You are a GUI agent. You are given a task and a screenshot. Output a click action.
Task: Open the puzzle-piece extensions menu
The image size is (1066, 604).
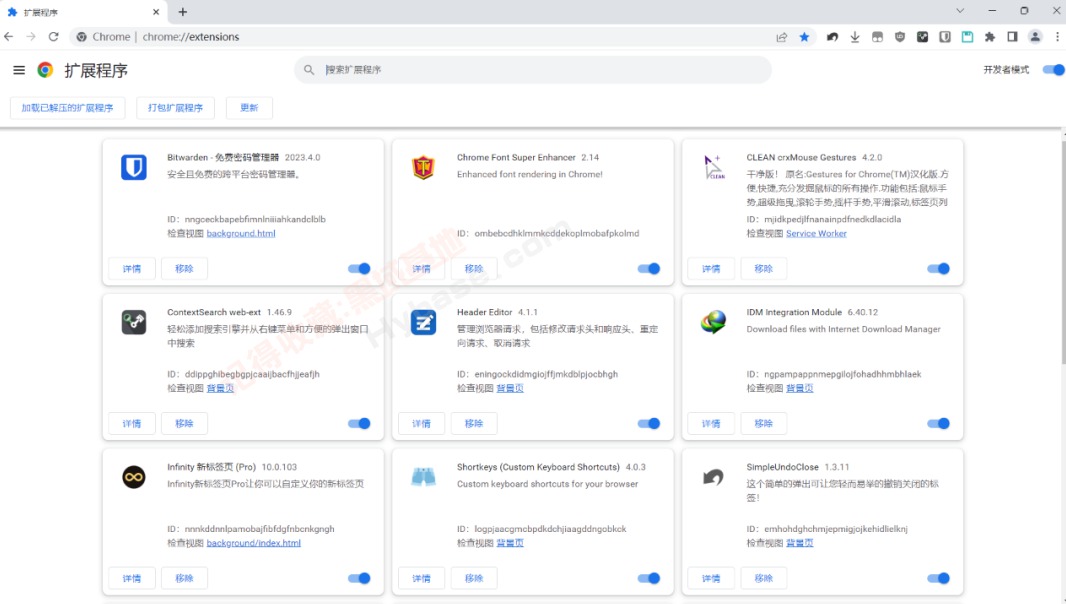[990, 37]
